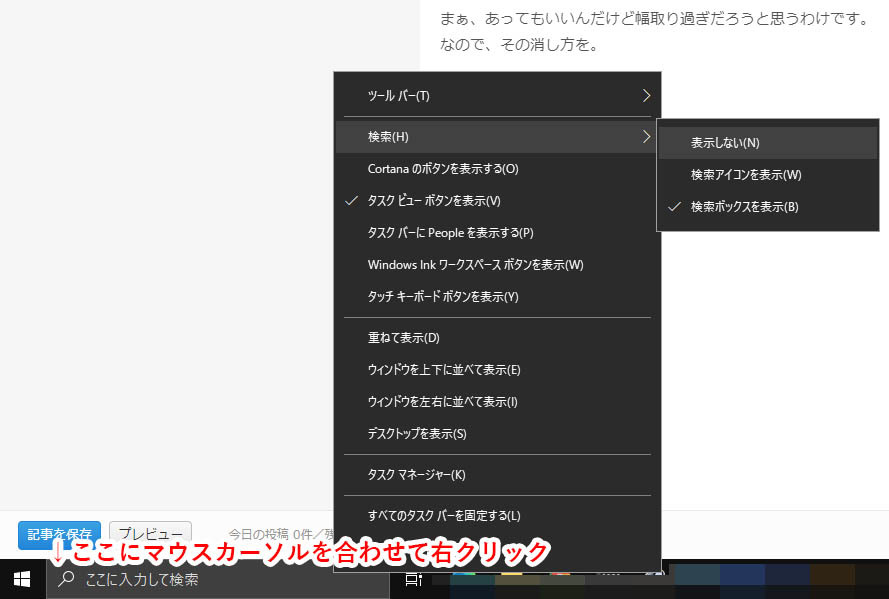Choose ウィンドウを上下に並べて表示 entry
This screenshot has height=599, width=889.
coord(497,370)
